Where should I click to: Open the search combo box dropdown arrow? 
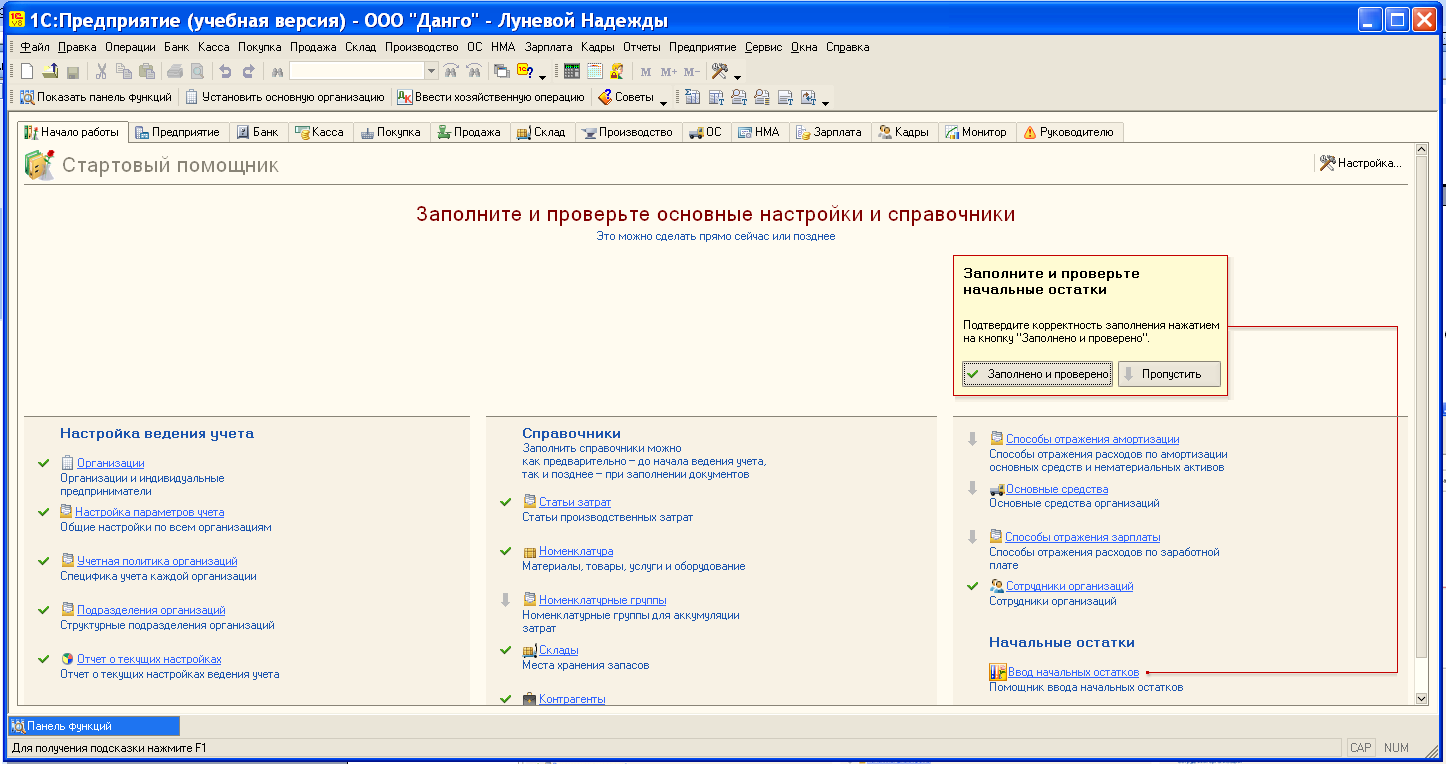(x=431, y=71)
